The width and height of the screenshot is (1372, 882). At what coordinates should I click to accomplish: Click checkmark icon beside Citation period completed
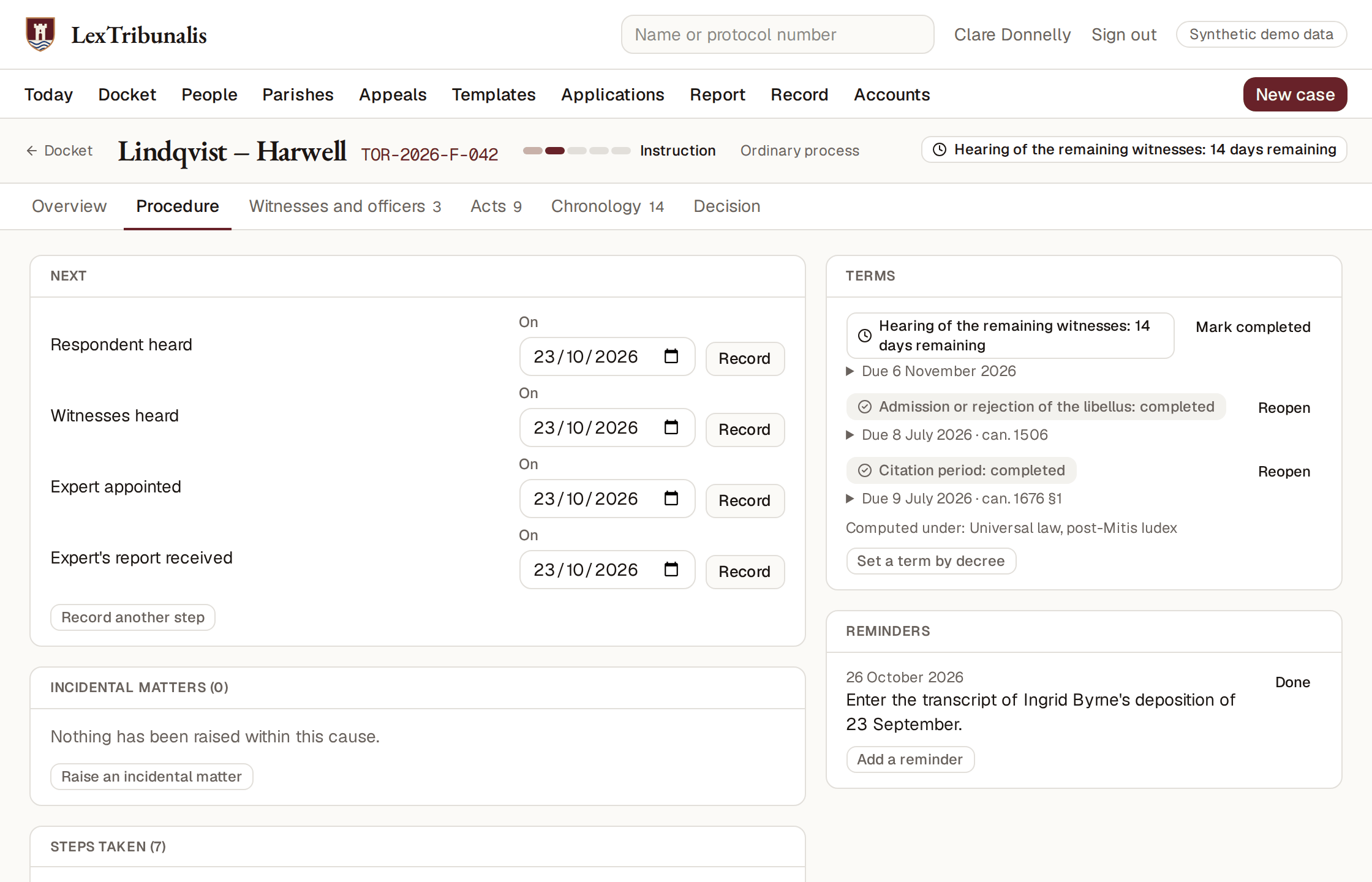coord(865,470)
